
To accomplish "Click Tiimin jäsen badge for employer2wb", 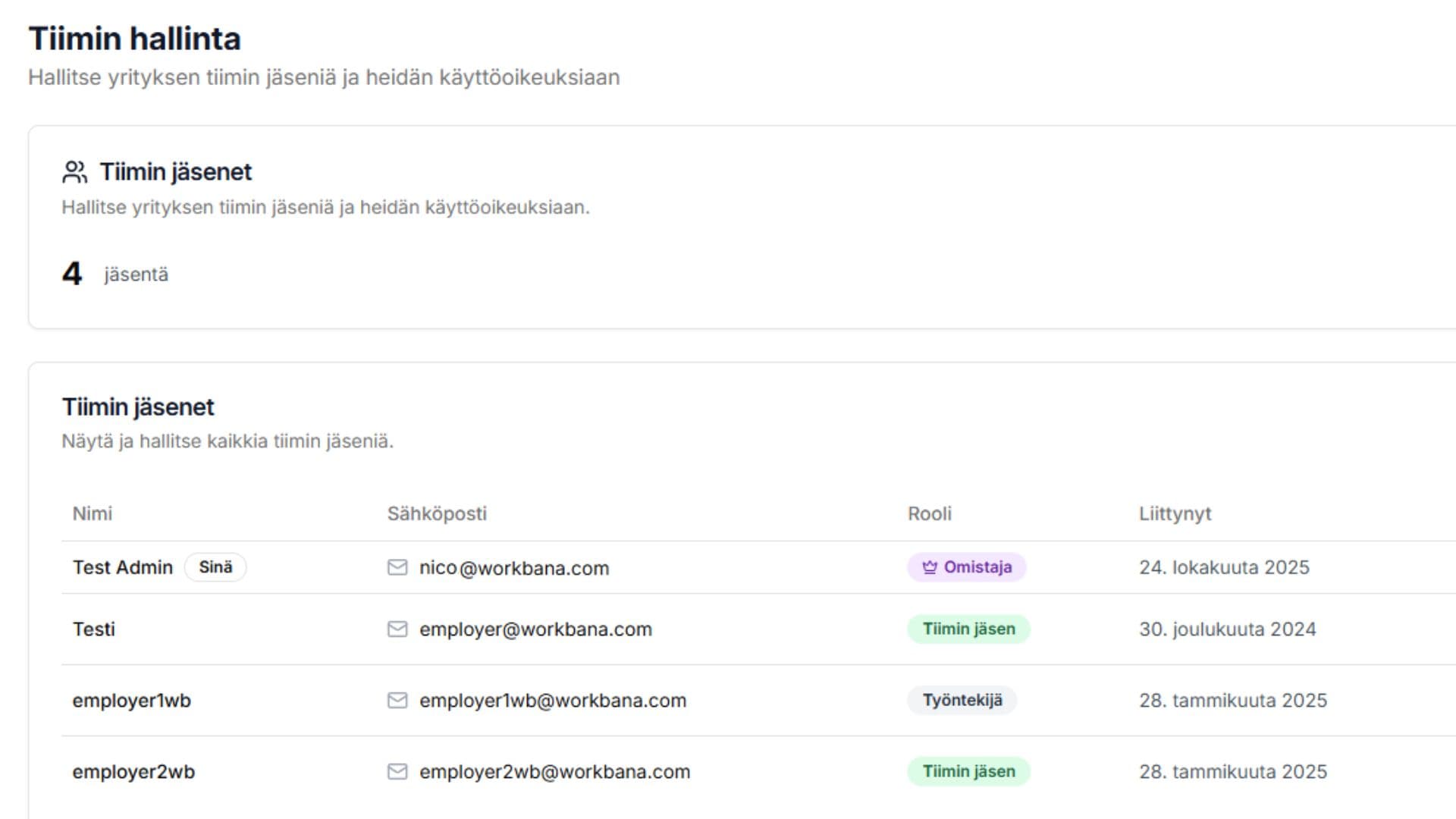I will point(968,772).
